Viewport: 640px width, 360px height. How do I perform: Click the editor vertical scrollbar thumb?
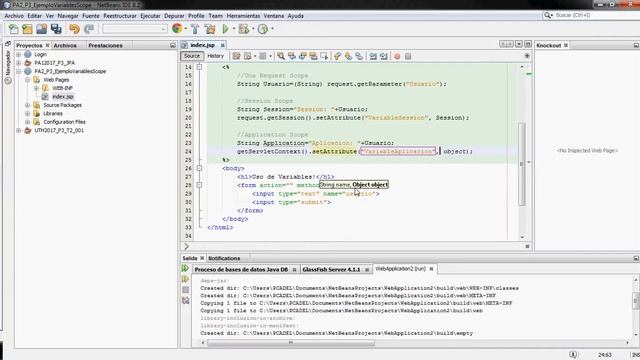tap(522, 163)
